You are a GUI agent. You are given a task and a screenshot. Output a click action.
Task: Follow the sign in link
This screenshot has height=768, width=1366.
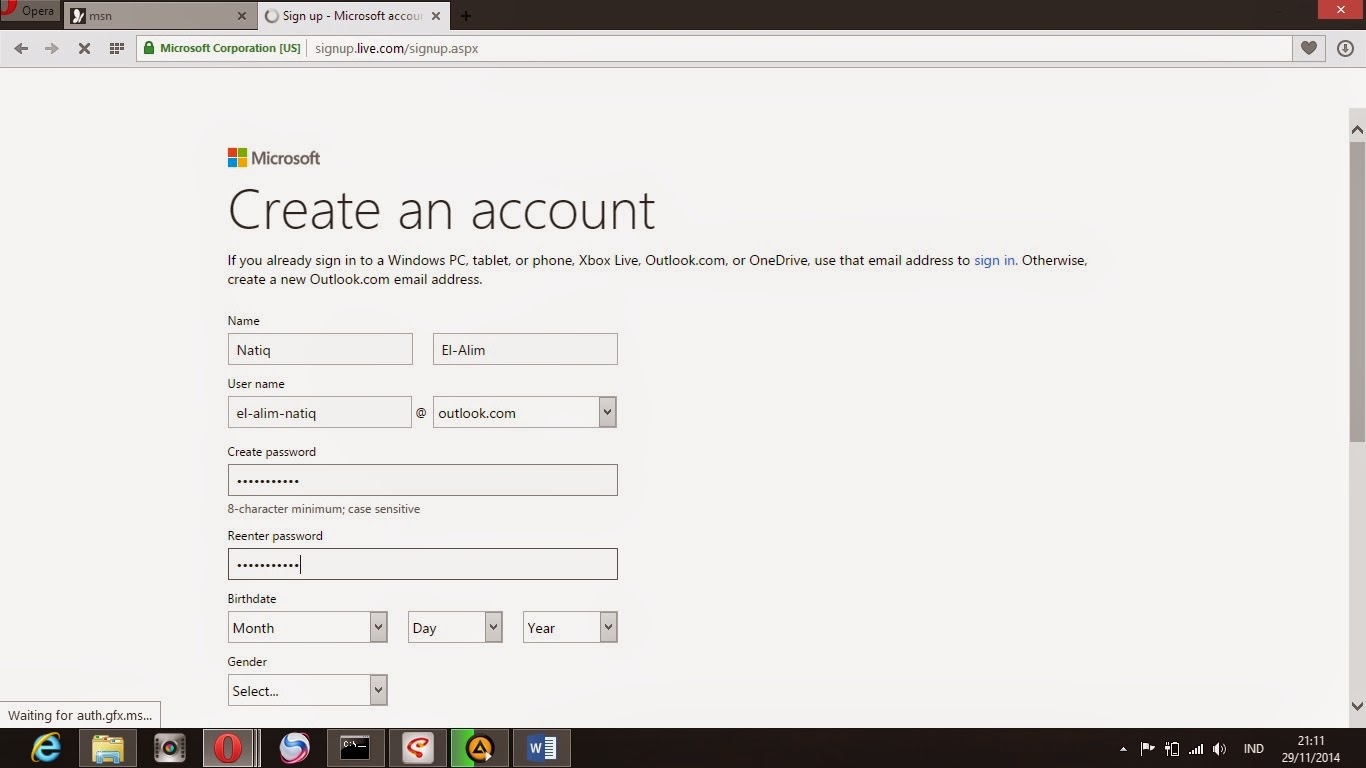tap(994, 260)
